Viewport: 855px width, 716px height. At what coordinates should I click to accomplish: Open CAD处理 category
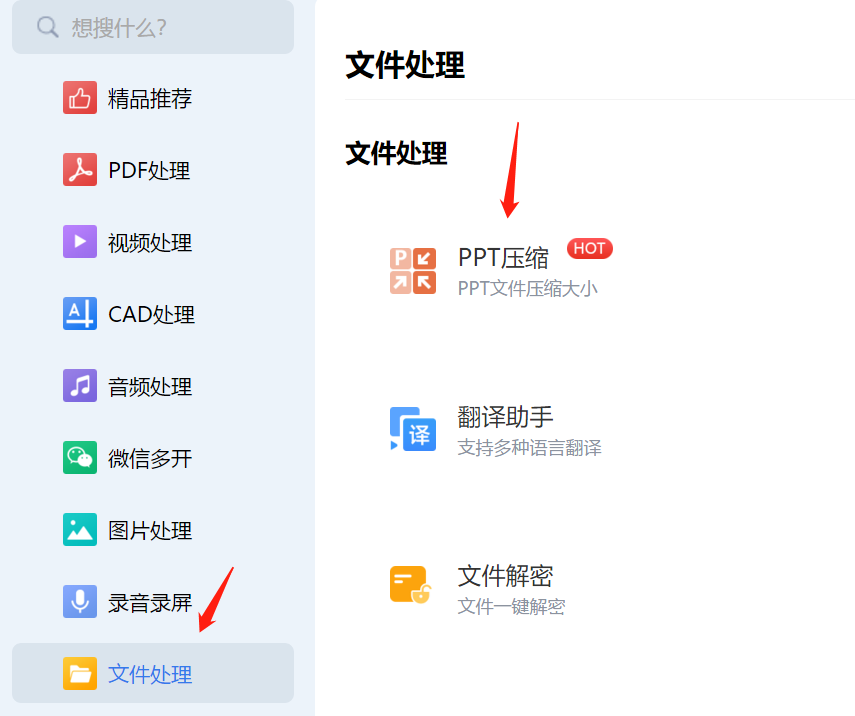[153, 314]
